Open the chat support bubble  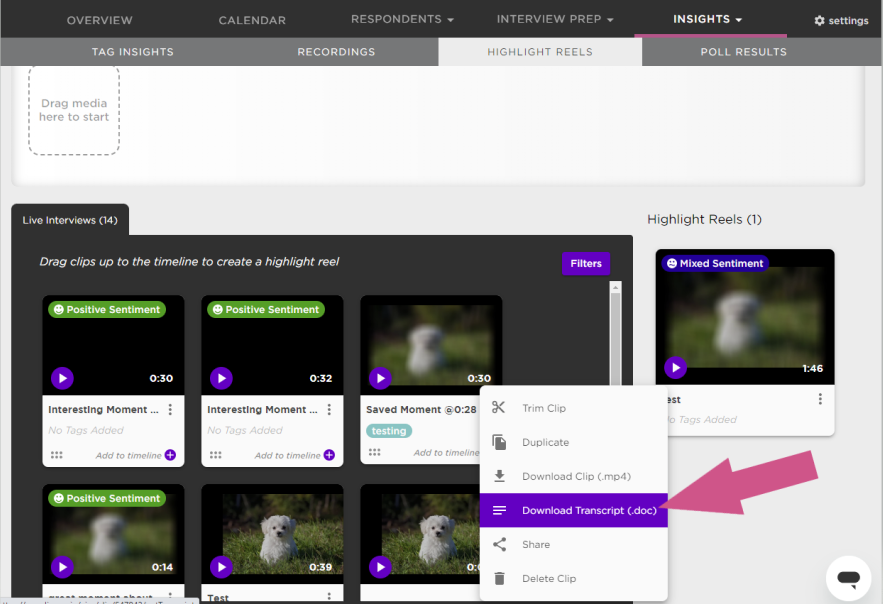(x=848, y=578)
